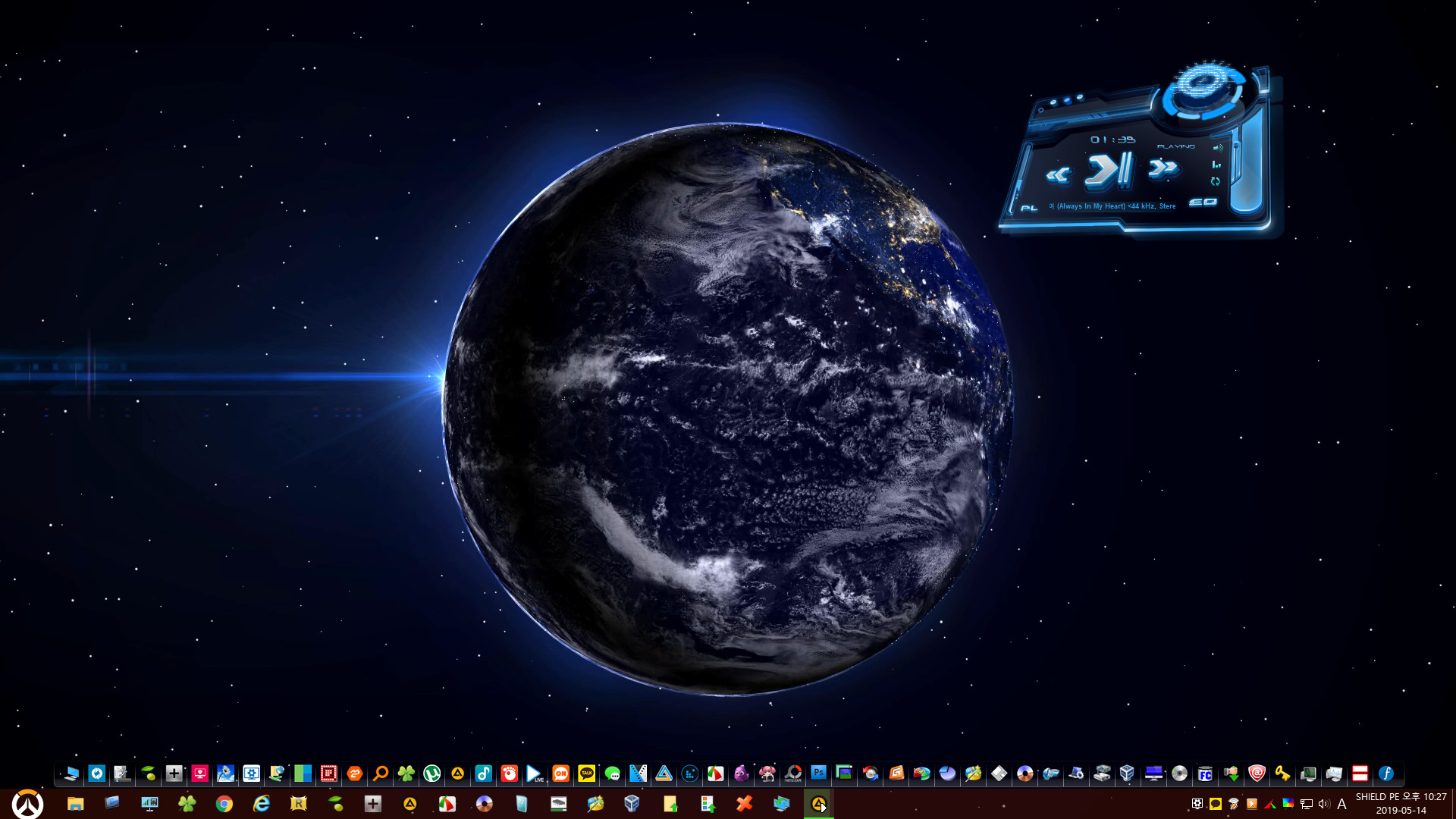The image size is (1456, 819).
Task: Open the pink monitor icon in the dock
Action: click(199, 773)
